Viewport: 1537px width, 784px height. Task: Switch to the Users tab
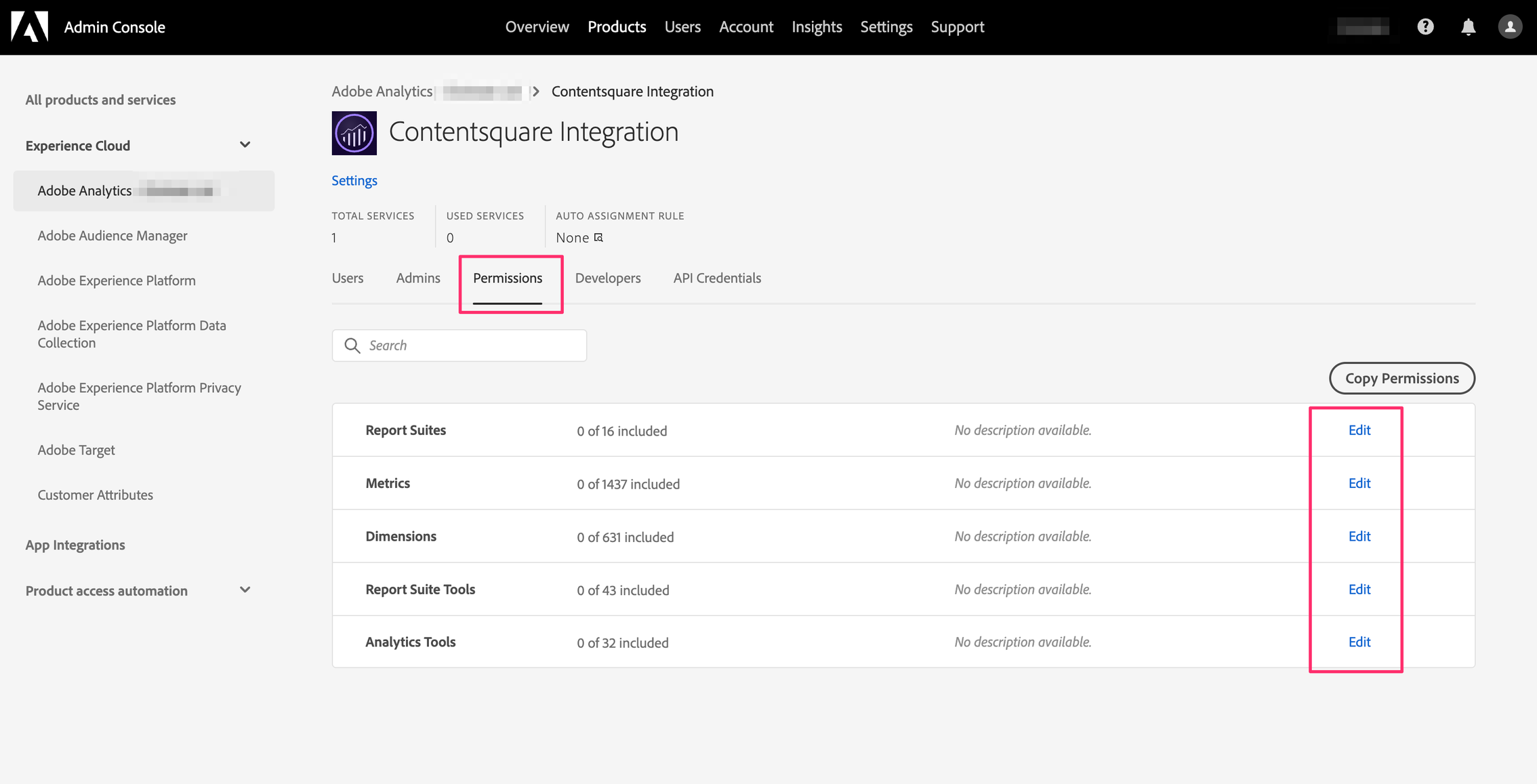348,278
